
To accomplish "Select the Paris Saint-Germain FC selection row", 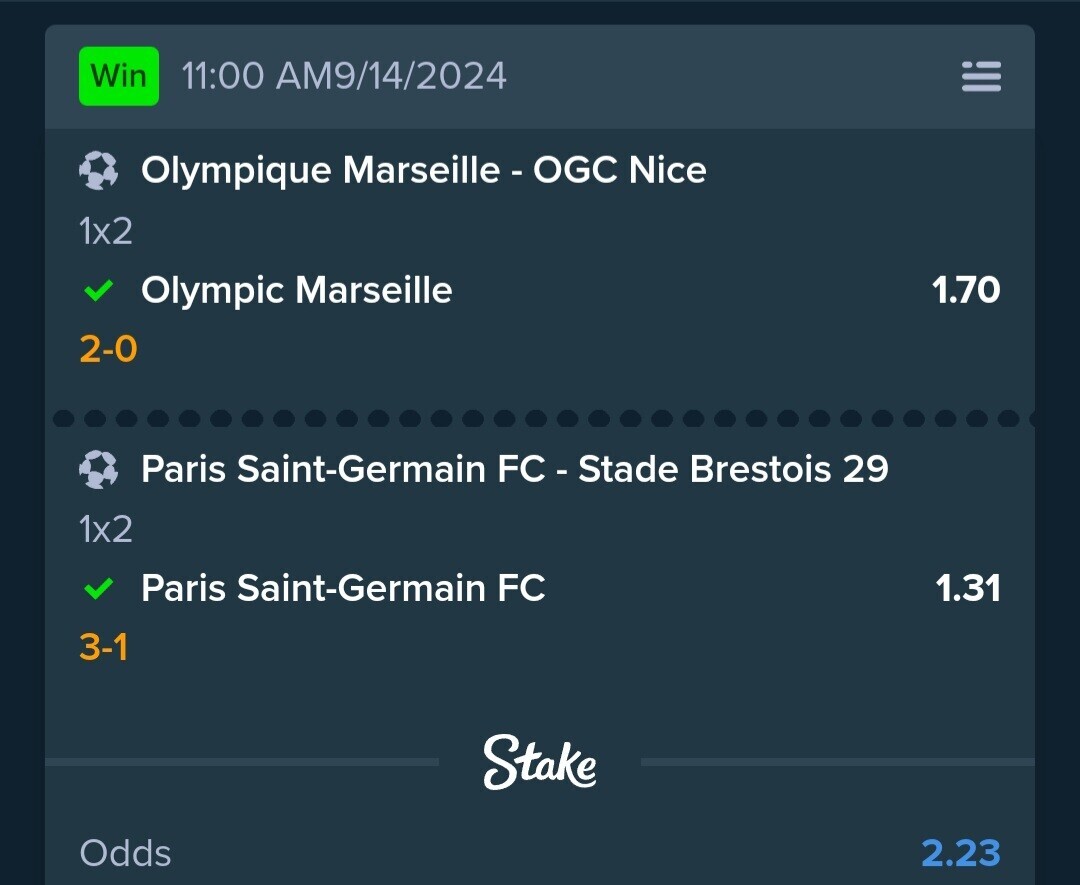I will [539, 588].
